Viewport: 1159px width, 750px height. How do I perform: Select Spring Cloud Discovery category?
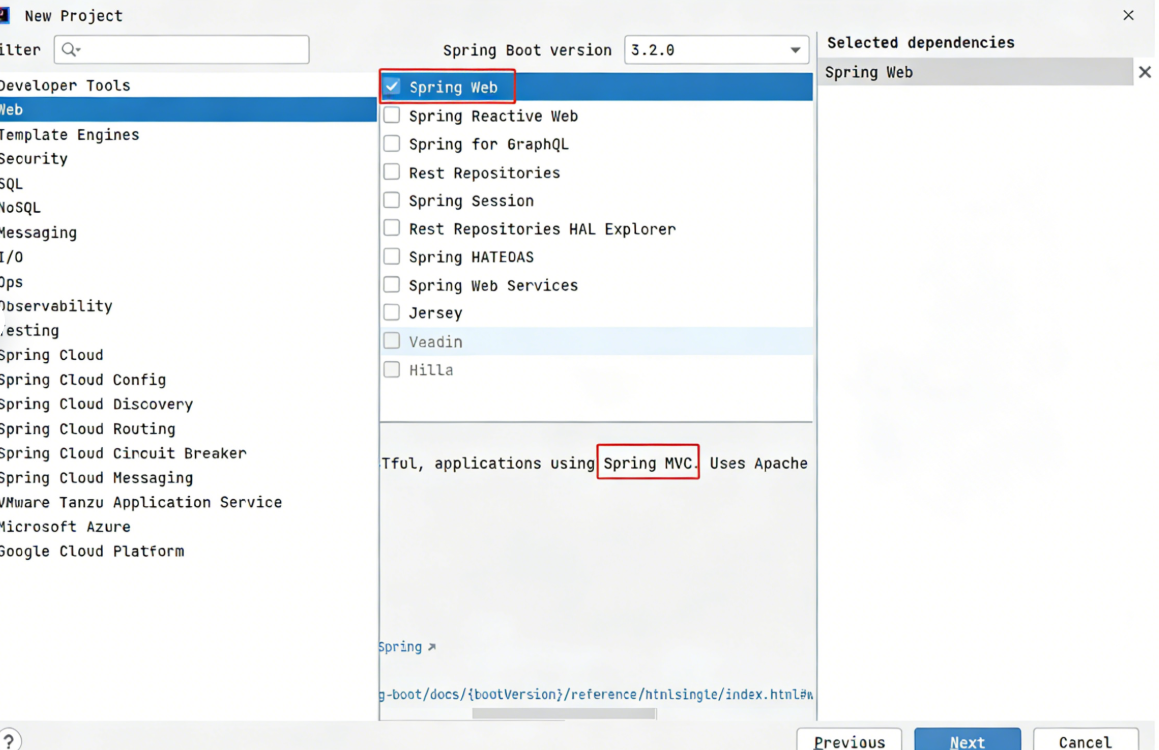coord(188,404)
